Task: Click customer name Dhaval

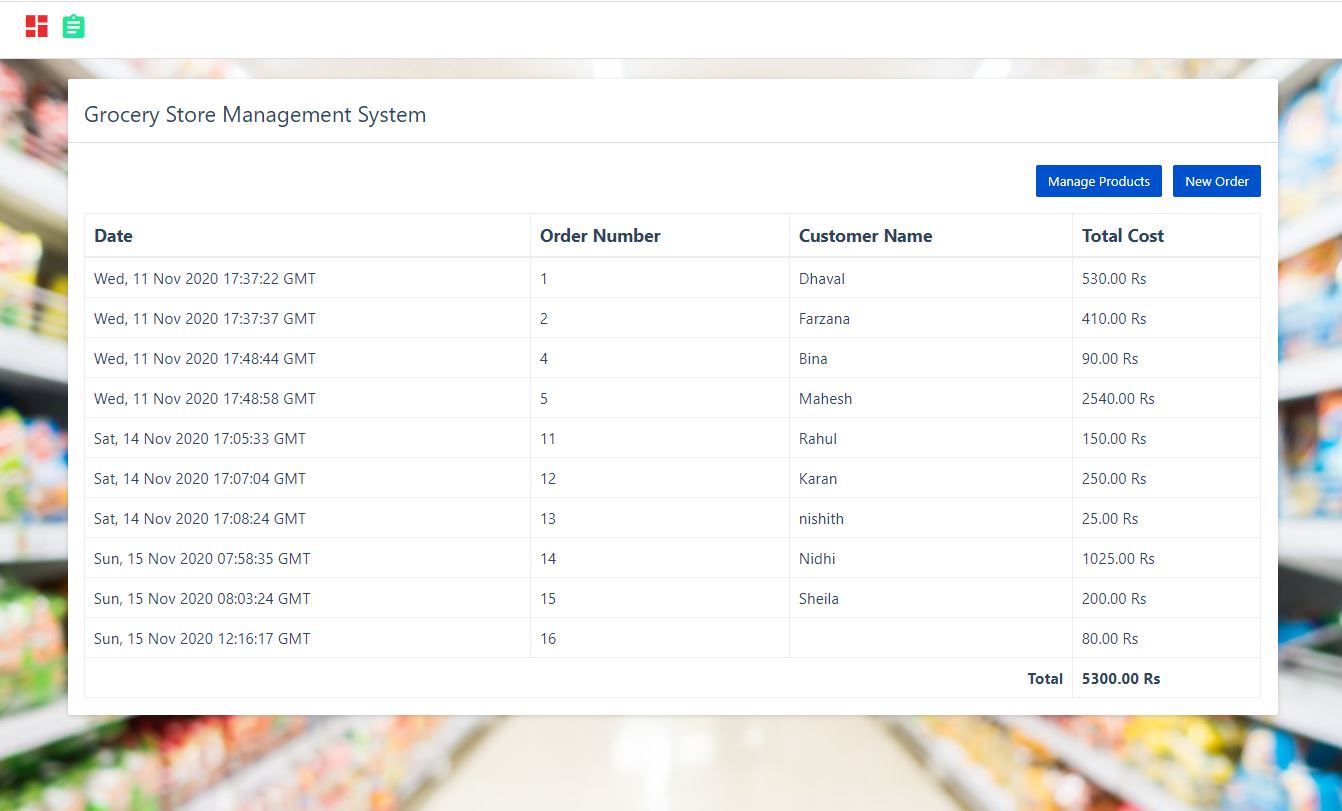Action: click(x=822, y=279)
